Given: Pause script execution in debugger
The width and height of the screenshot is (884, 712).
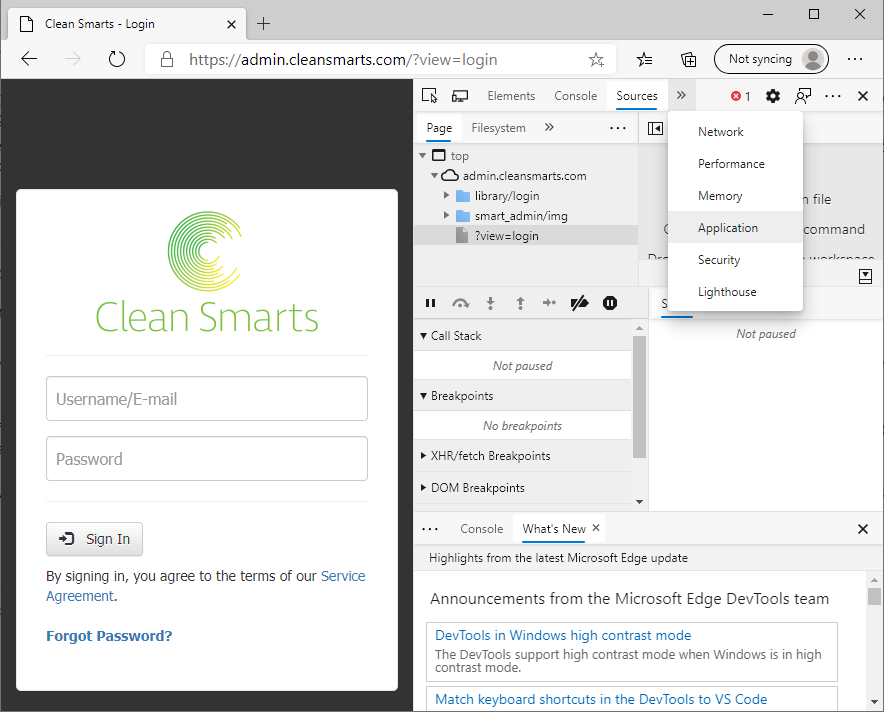Looking at the screenshot, I should [431, 303].
